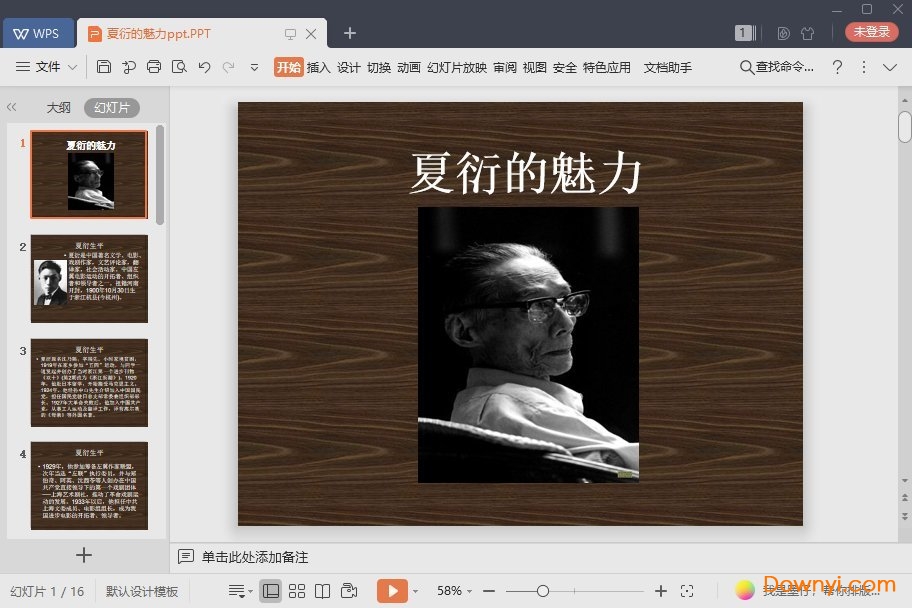Screen dimensions: 912x608
Task: Select the Save icon on quick toolbar
Action: [x=105, y=67]
